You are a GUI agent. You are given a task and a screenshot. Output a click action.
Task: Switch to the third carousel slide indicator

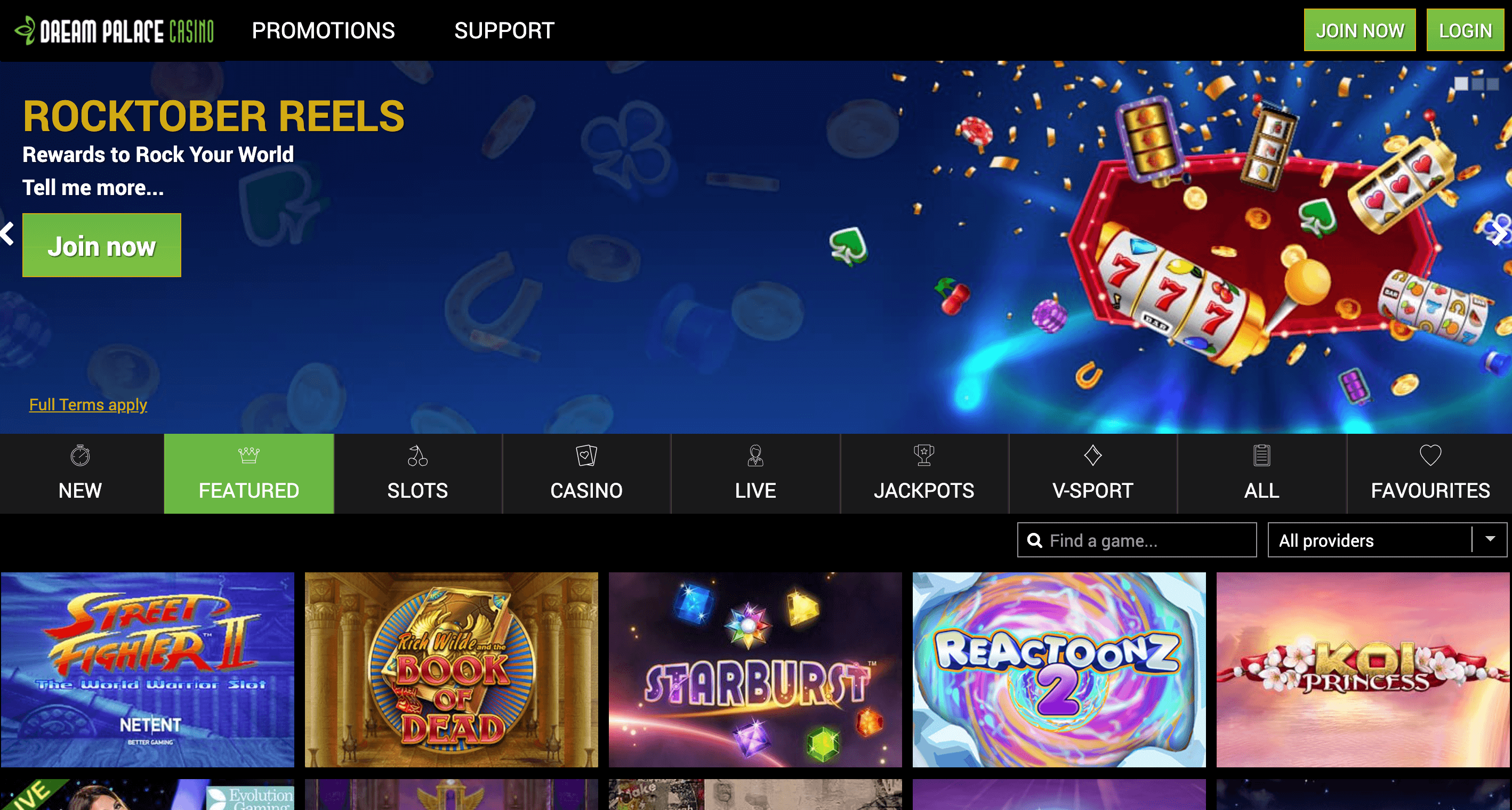point(1493,84)
